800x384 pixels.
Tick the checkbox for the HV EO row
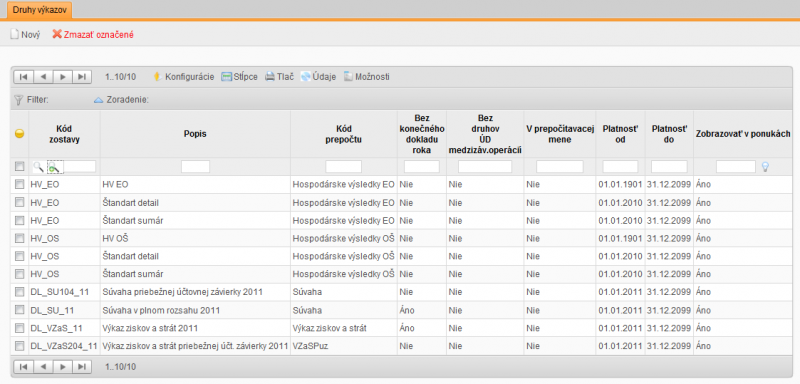(19, 185)
